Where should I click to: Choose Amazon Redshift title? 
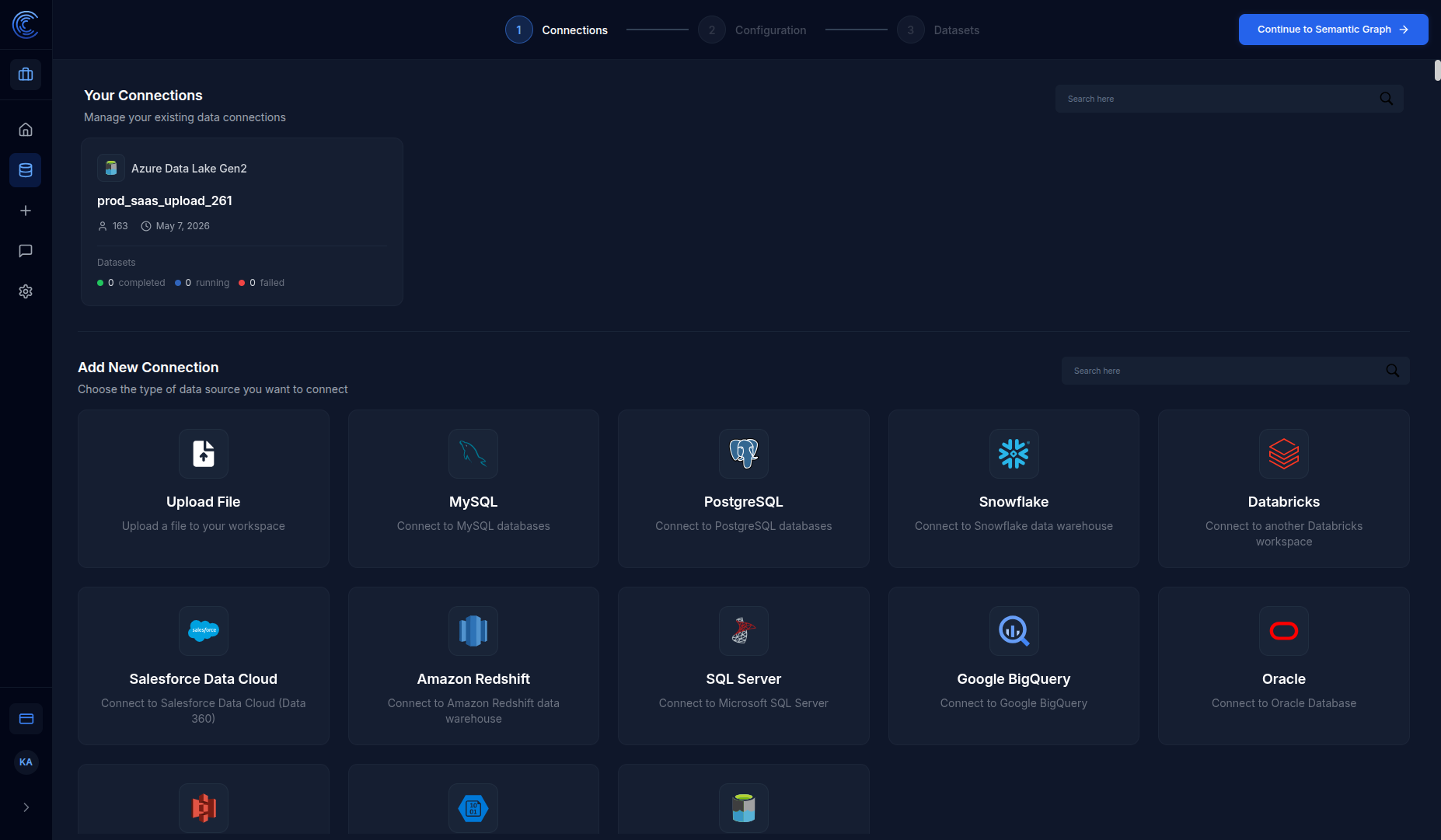pos(473,679)
